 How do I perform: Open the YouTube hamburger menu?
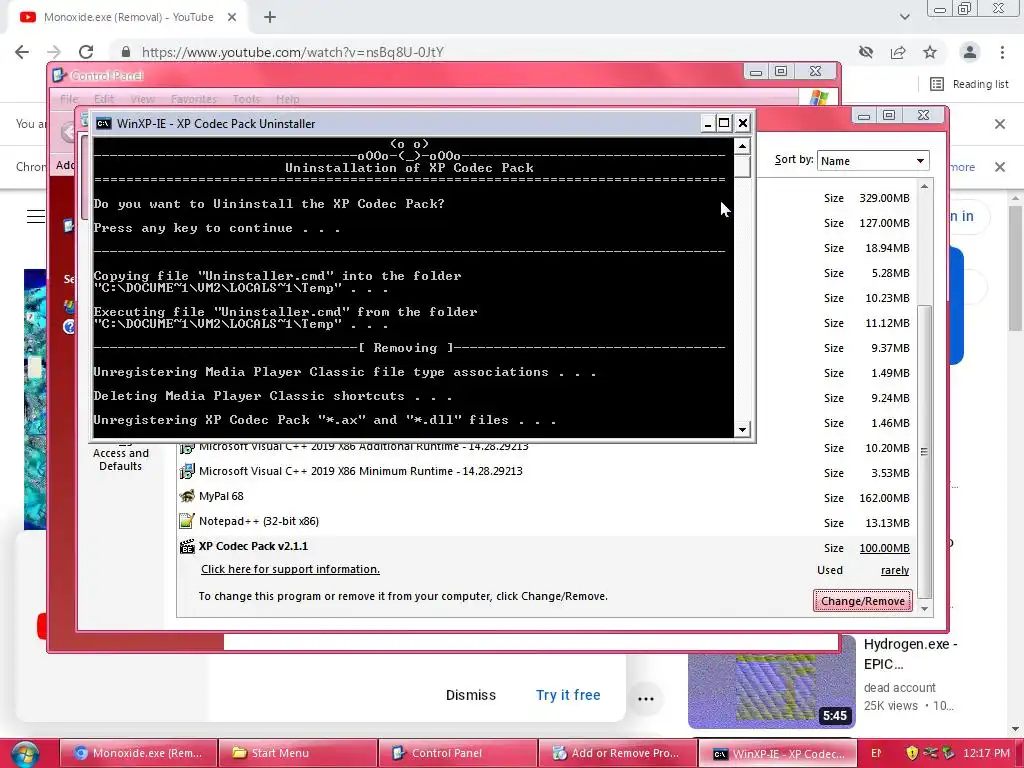point(36,216)
